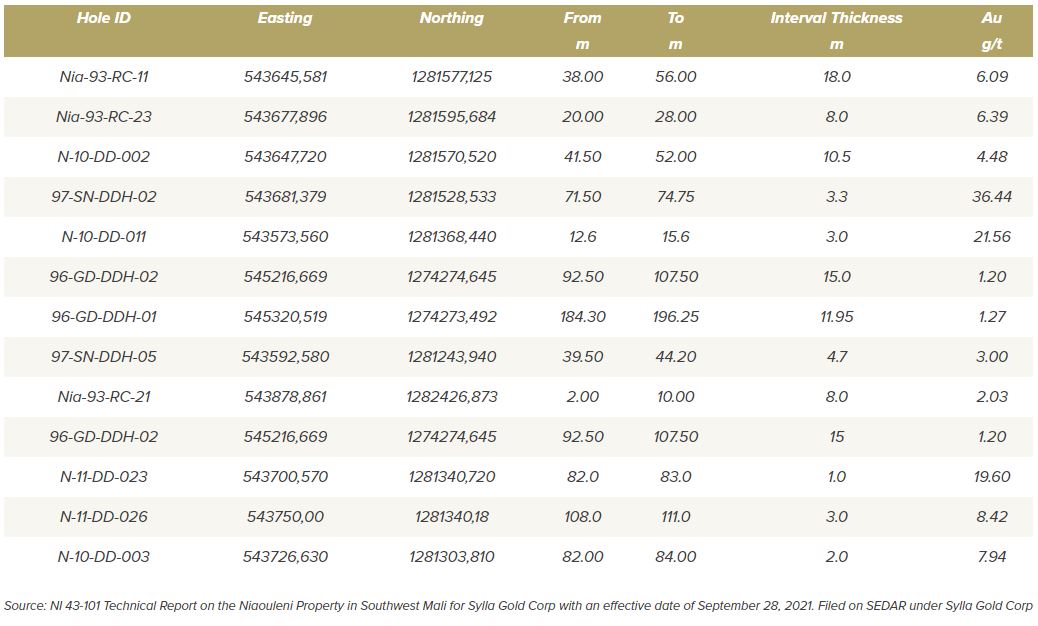Select the 21.56 Au grade cell
Image resolution: width=1038 pixels, height=626 pixels.
click(x=991, y=237)
